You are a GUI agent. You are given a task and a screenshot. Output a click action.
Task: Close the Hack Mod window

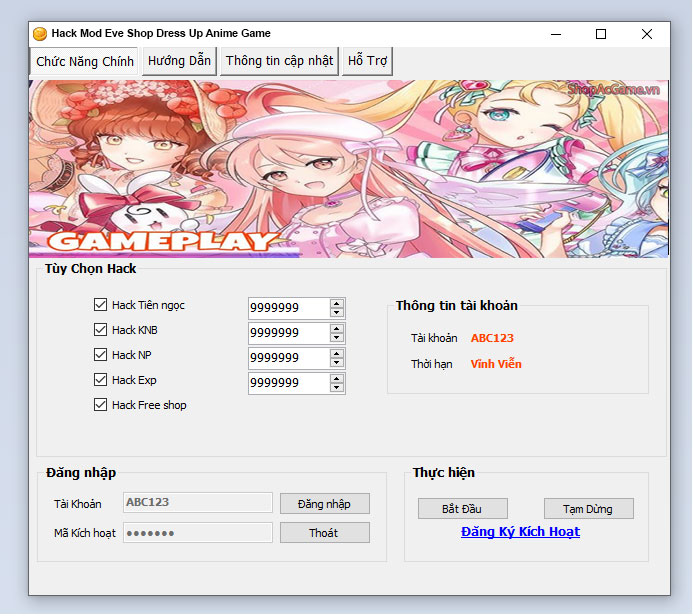click(647, 34)
